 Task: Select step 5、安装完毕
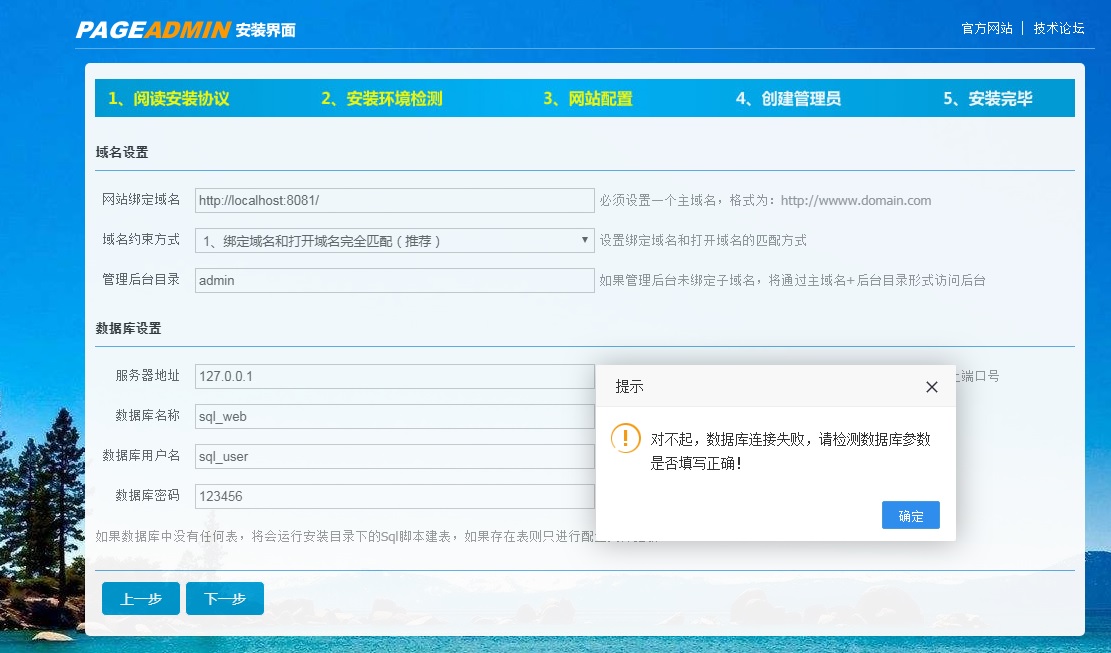coord(988,99)
